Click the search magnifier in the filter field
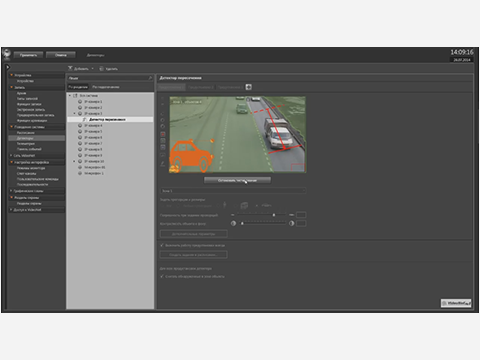 [x=150, y=78]
